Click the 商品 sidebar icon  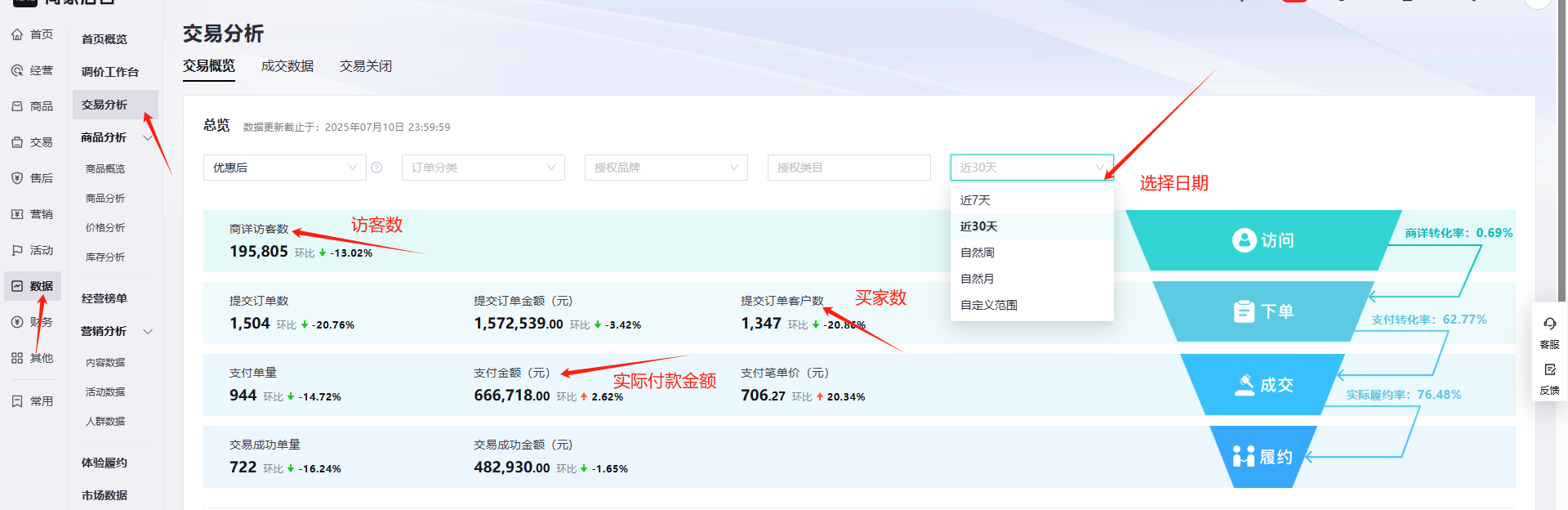pyautogui.click(x=17, y=106)
